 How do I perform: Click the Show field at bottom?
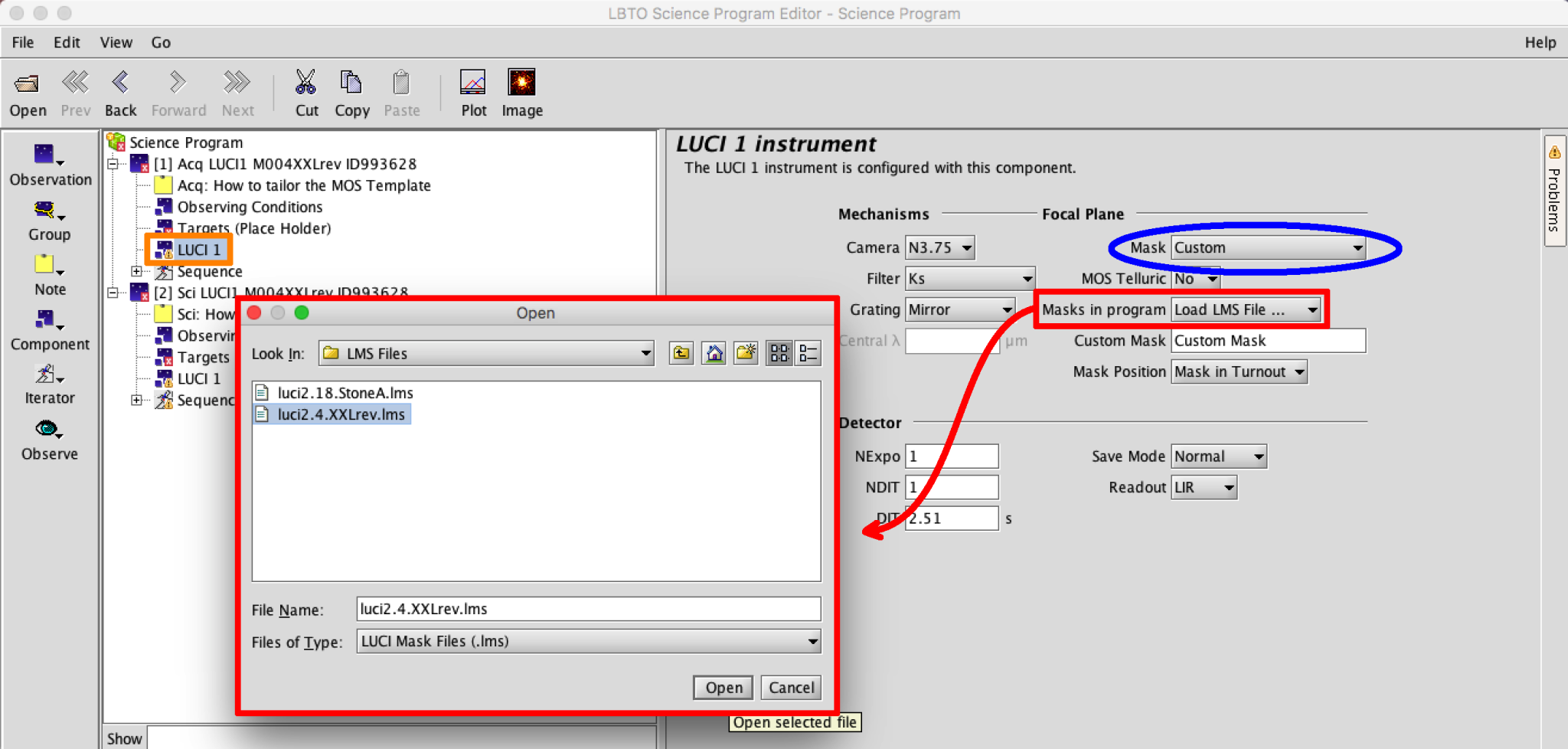(400, 738)
